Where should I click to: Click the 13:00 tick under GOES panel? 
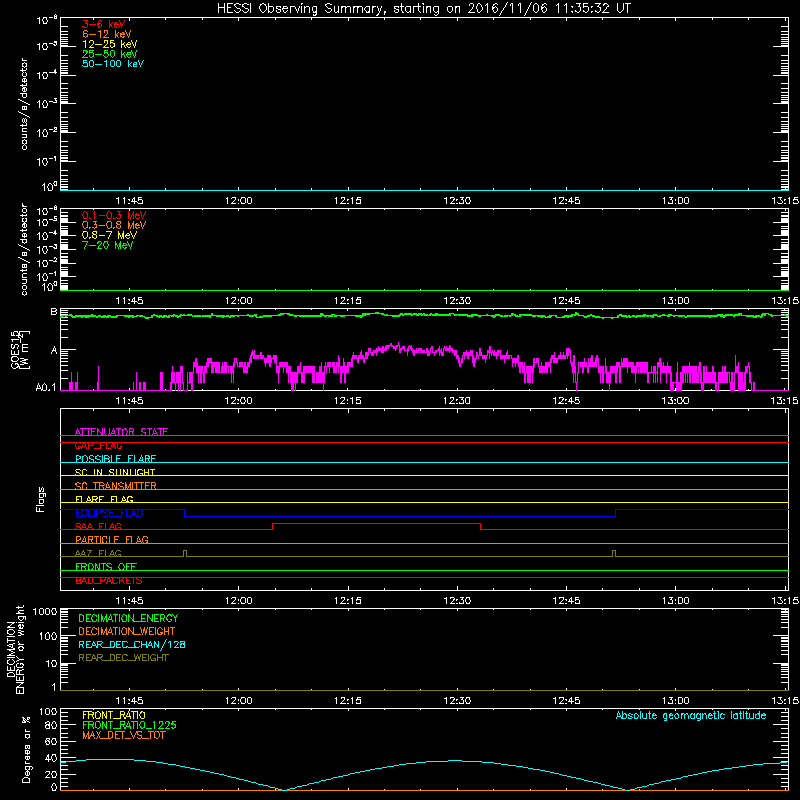(676, 401)
